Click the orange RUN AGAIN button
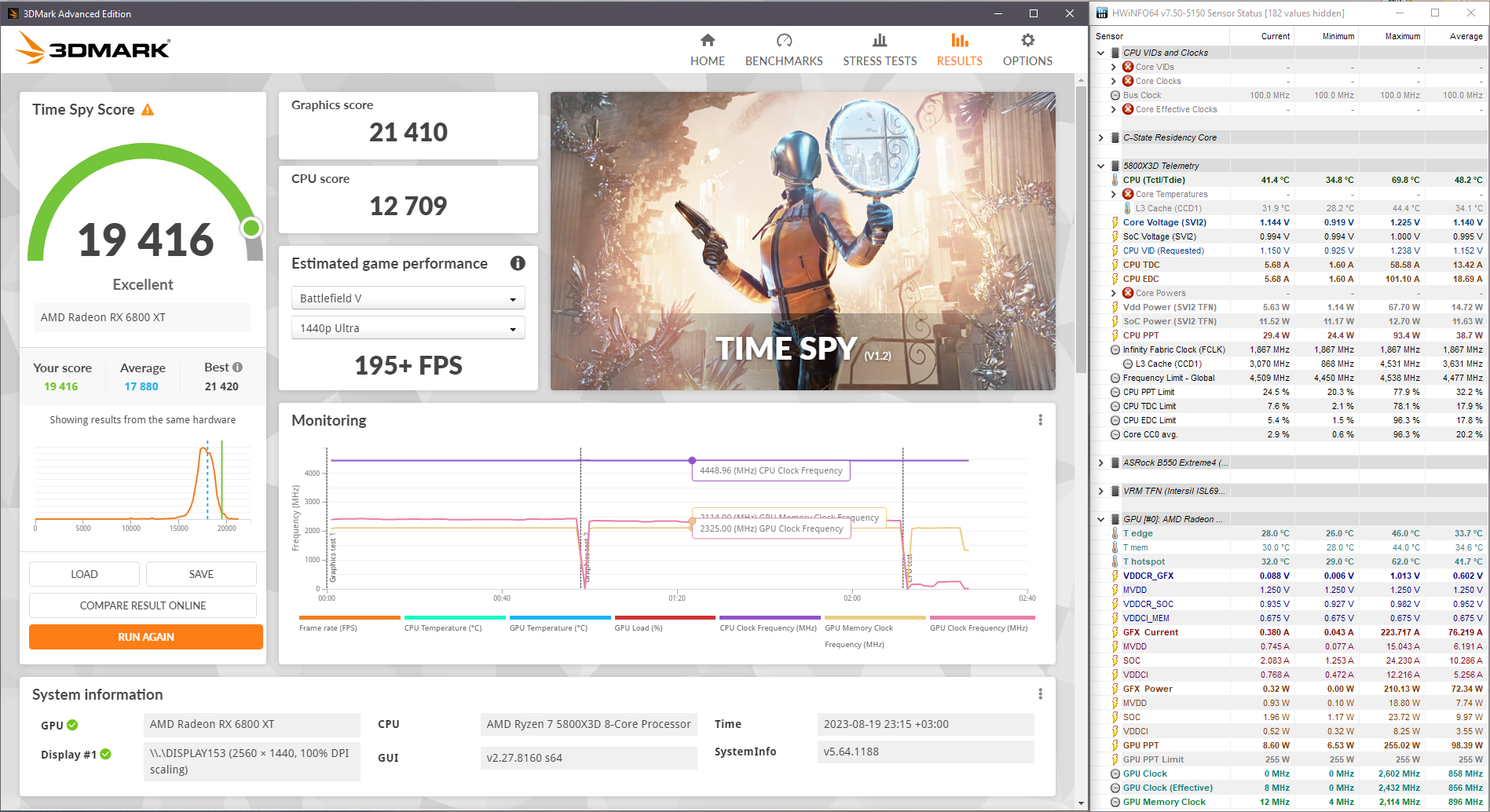The height and width of the screenshot is (812, 1490). tap(146, 637)
